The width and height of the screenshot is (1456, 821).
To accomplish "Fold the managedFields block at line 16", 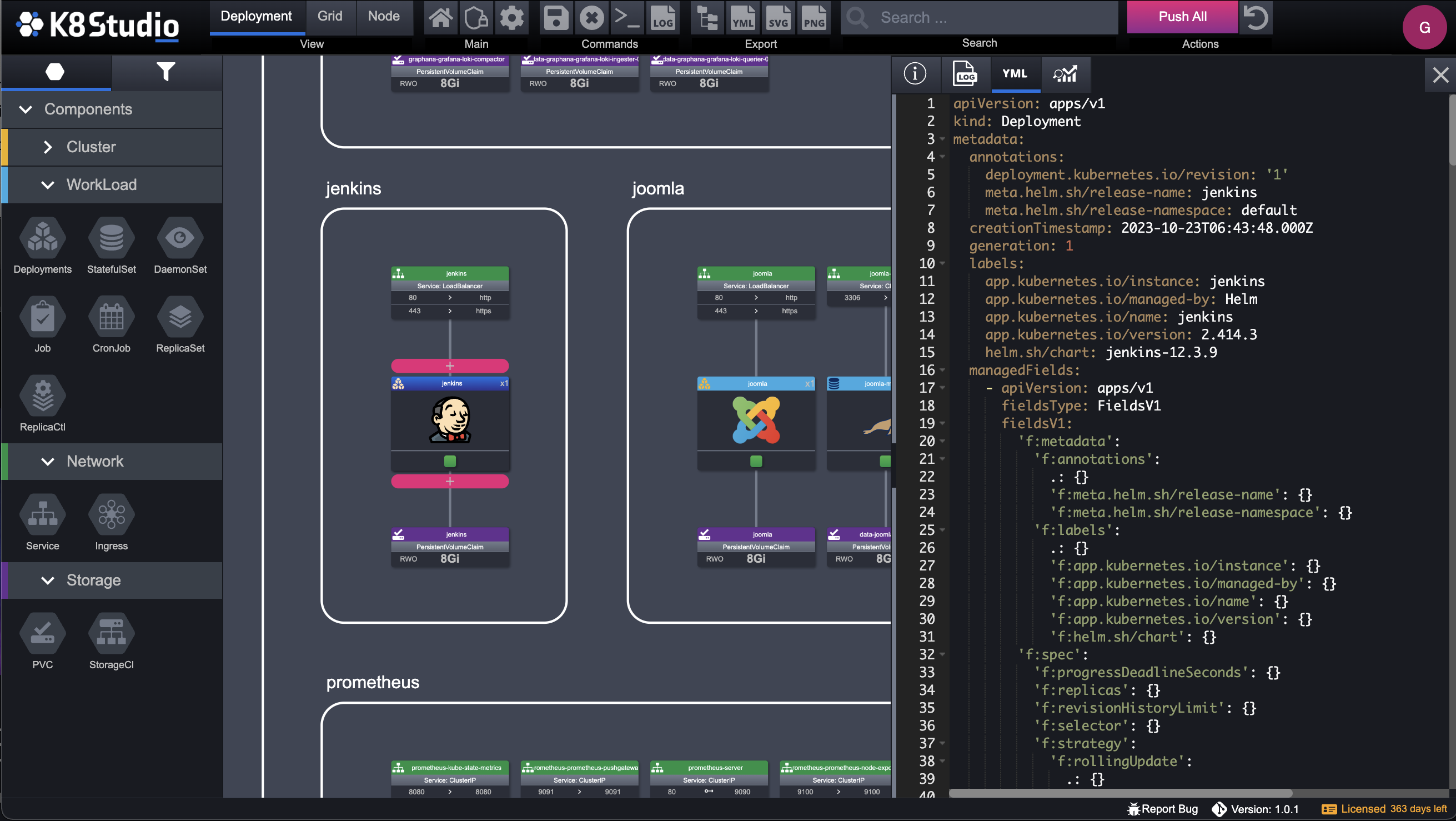I will click(x=942, y=371).
